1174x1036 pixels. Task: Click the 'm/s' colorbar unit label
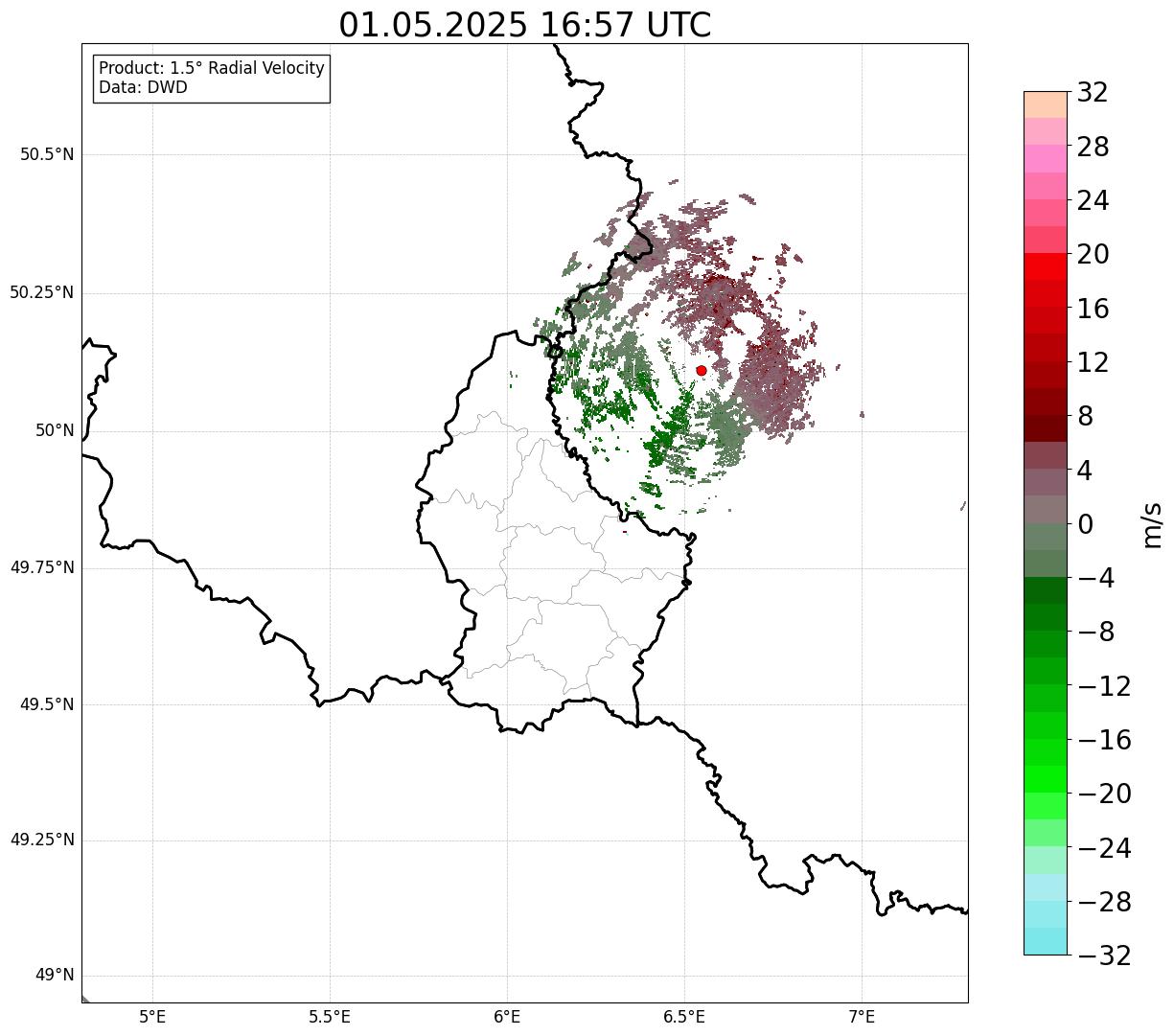coord(1152,524)
